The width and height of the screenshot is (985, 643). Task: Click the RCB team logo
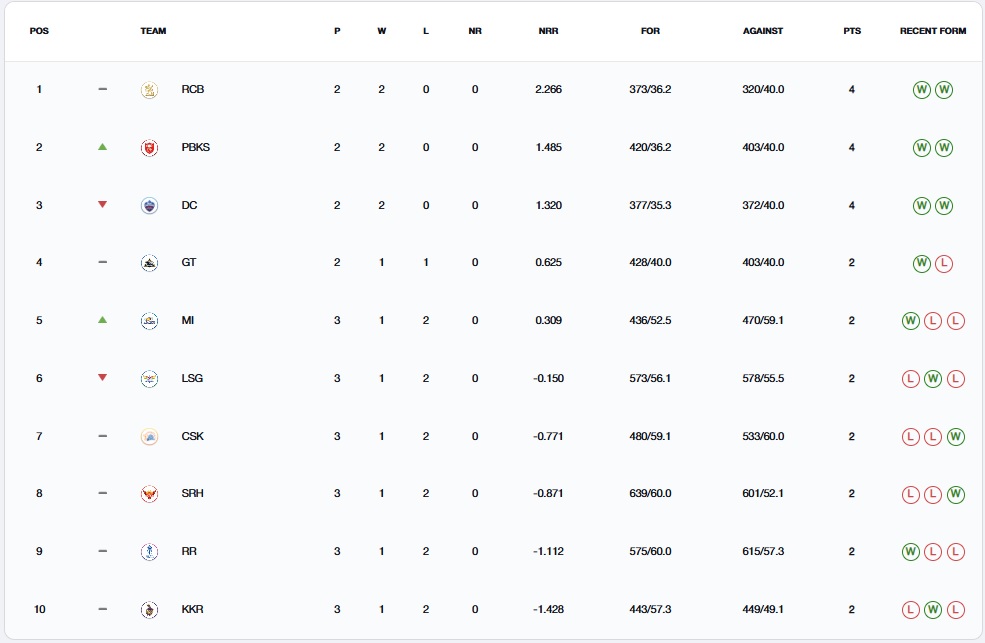(x=149, y=90)
